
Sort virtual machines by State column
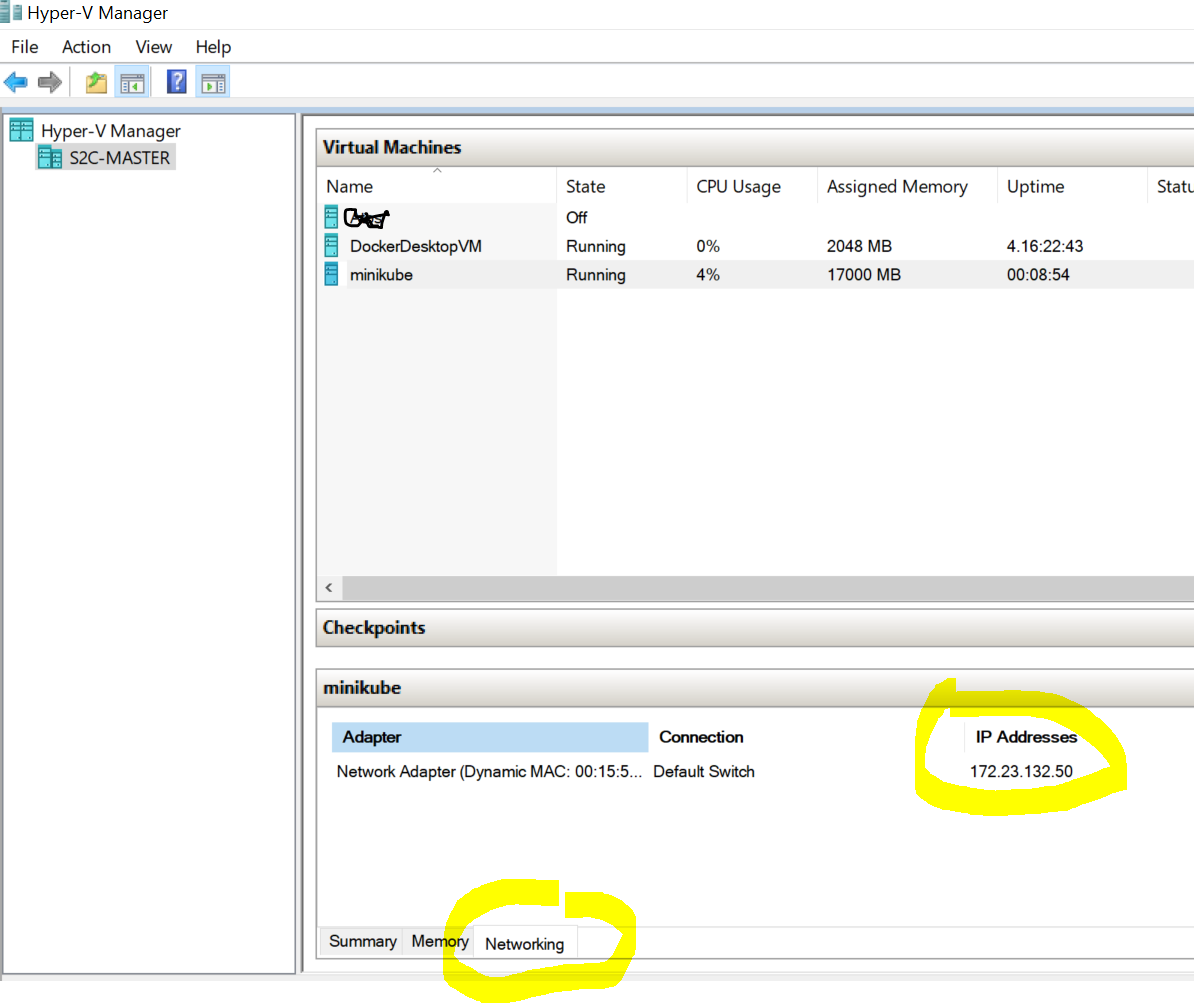click(x=621, y=187)
